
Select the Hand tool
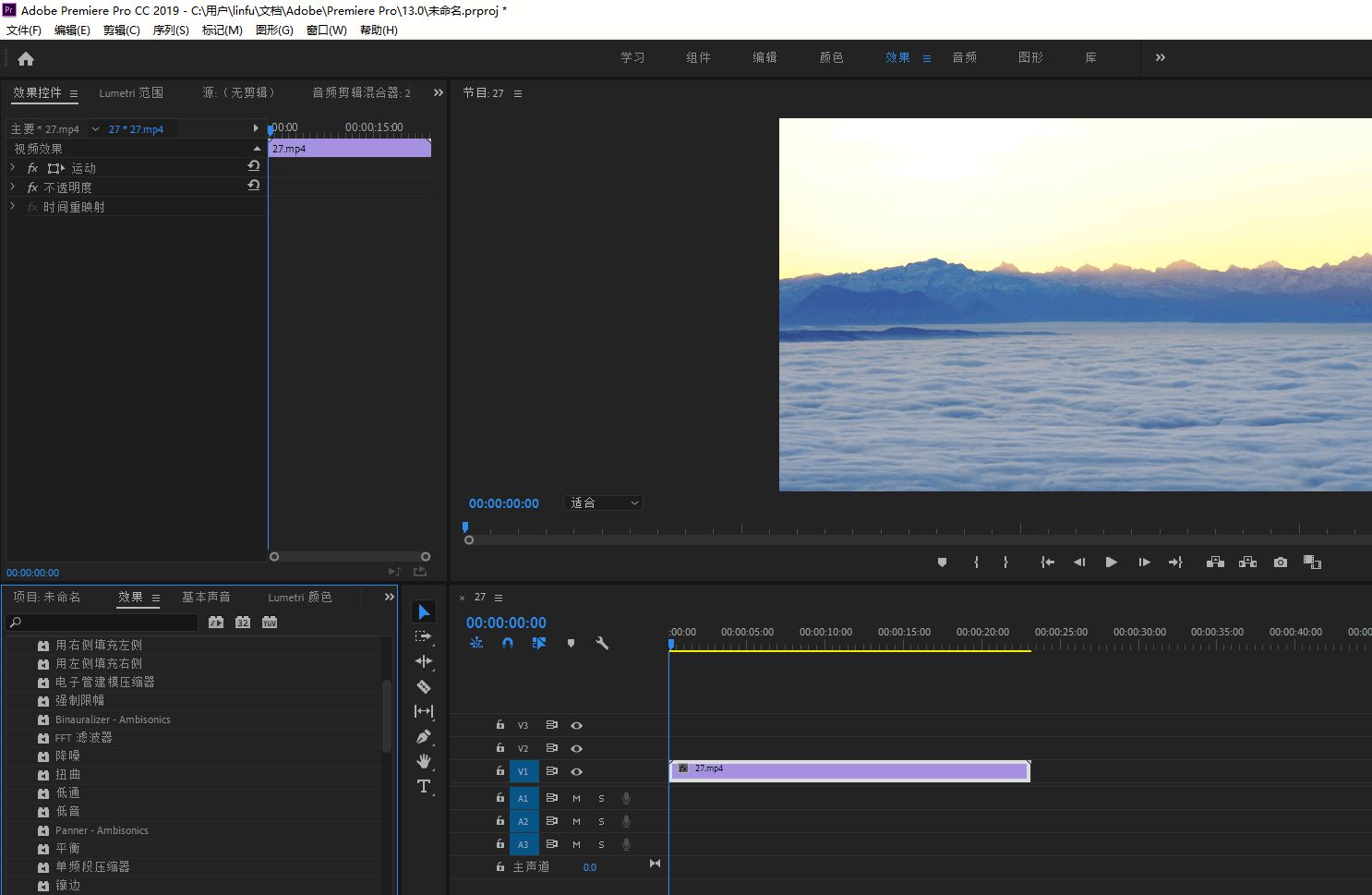pos(424,761)
